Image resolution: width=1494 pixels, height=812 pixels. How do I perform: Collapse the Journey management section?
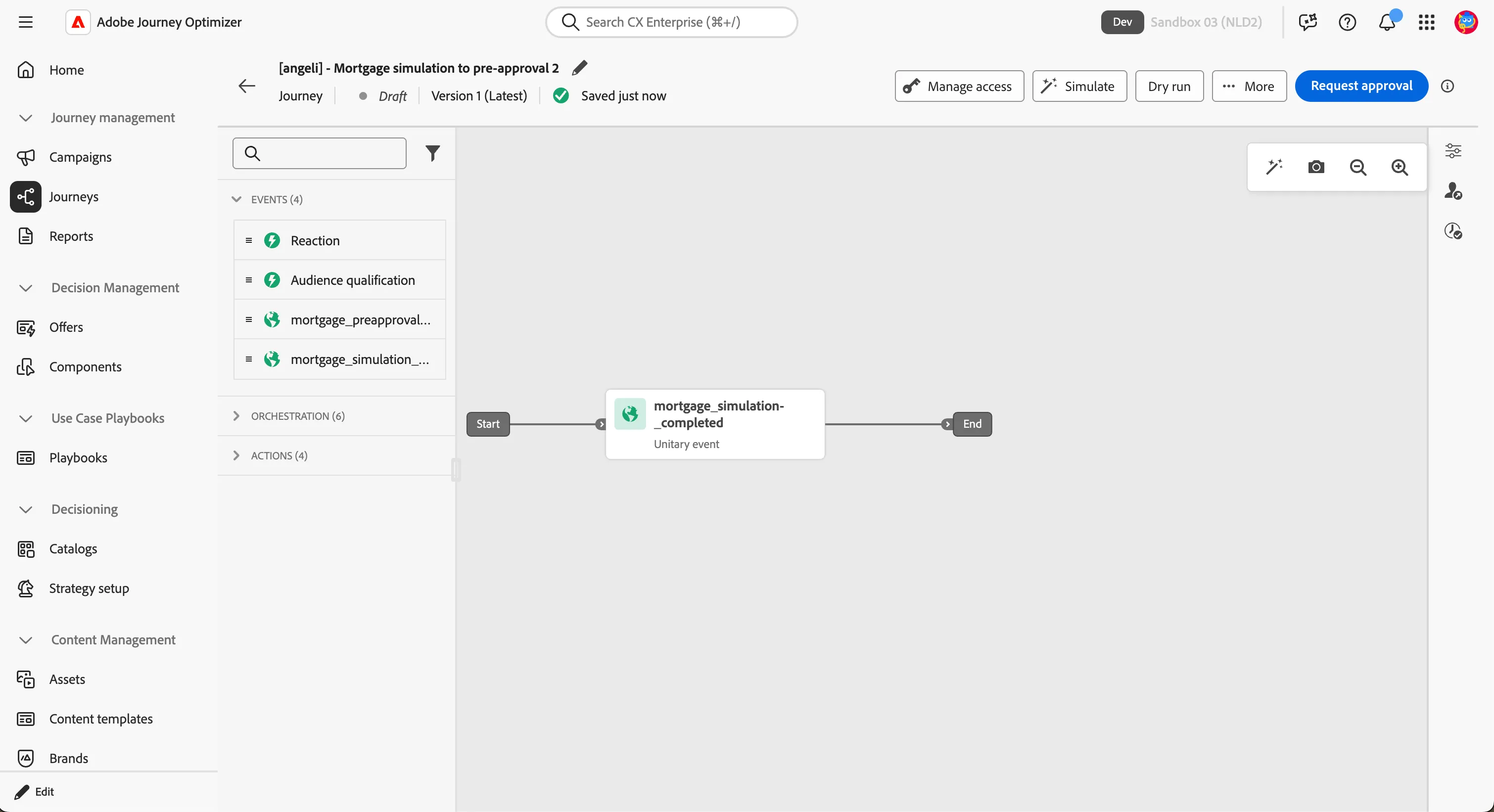(26, 118)
